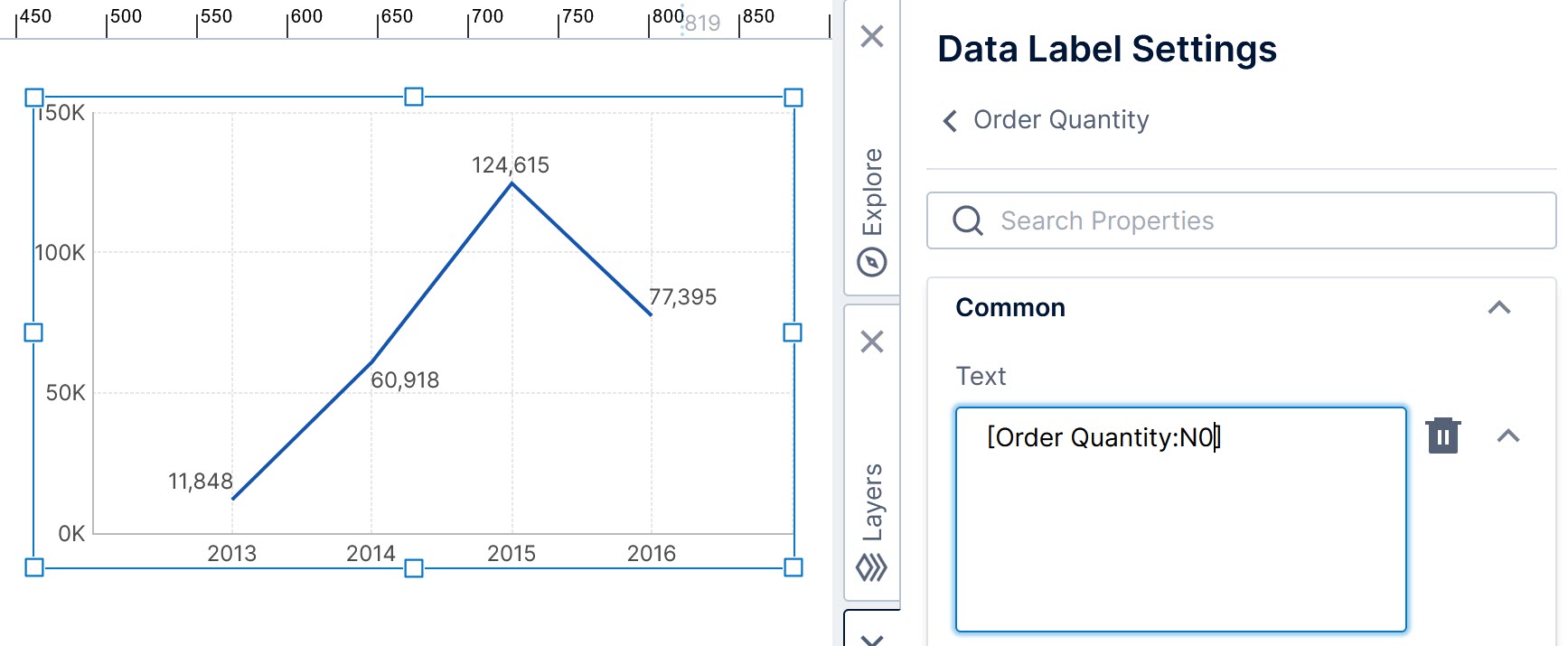Collapse the Text property editor
Image resolution: width=1568 pixels, height=646 pixels.
[x=1508, y=435]
